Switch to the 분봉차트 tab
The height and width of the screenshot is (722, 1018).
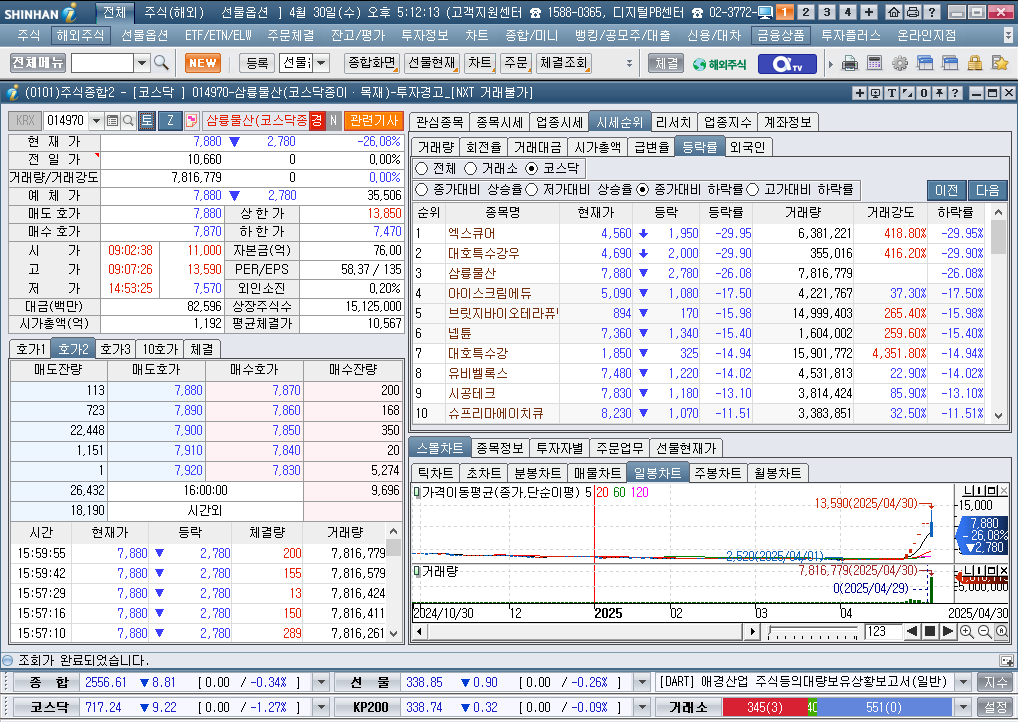(537, 473)
